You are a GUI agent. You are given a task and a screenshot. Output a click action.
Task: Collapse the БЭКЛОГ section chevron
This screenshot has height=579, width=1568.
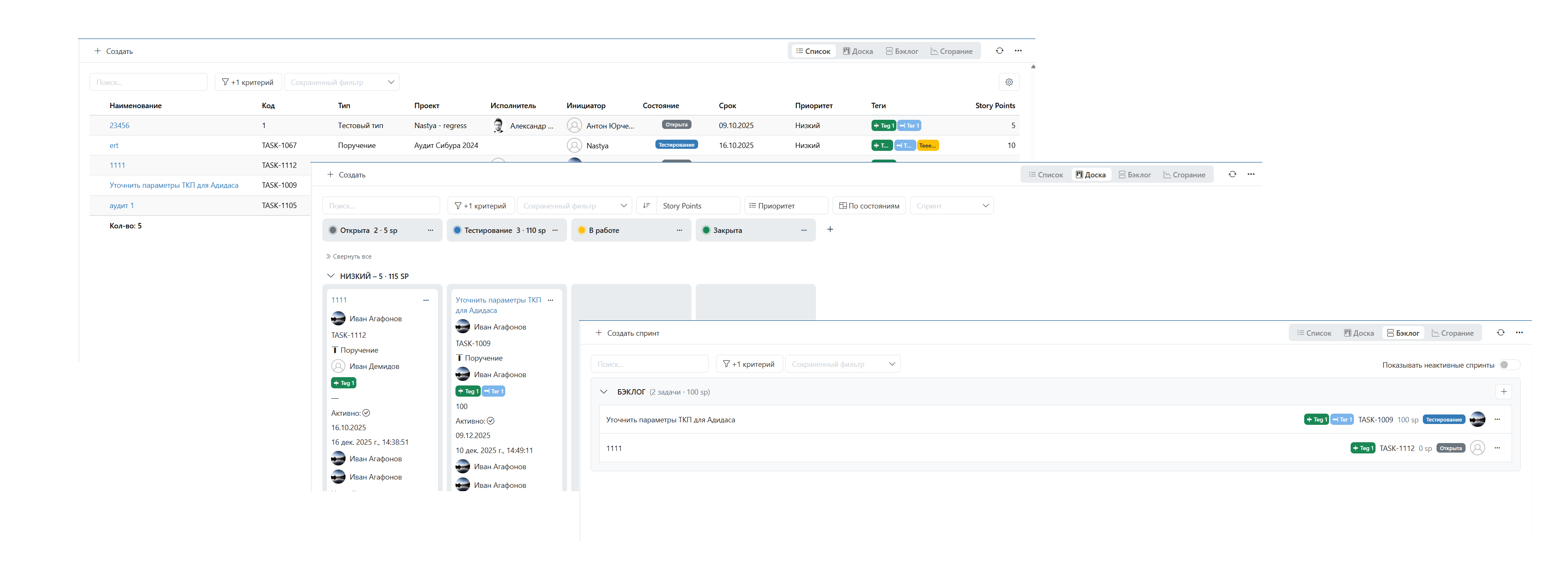[603, 392]
